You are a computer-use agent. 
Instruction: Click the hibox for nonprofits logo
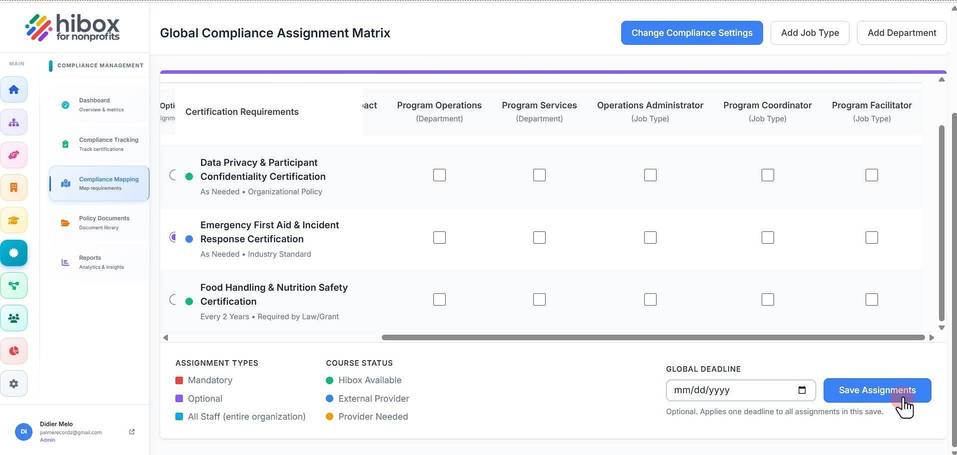[72, 27]
